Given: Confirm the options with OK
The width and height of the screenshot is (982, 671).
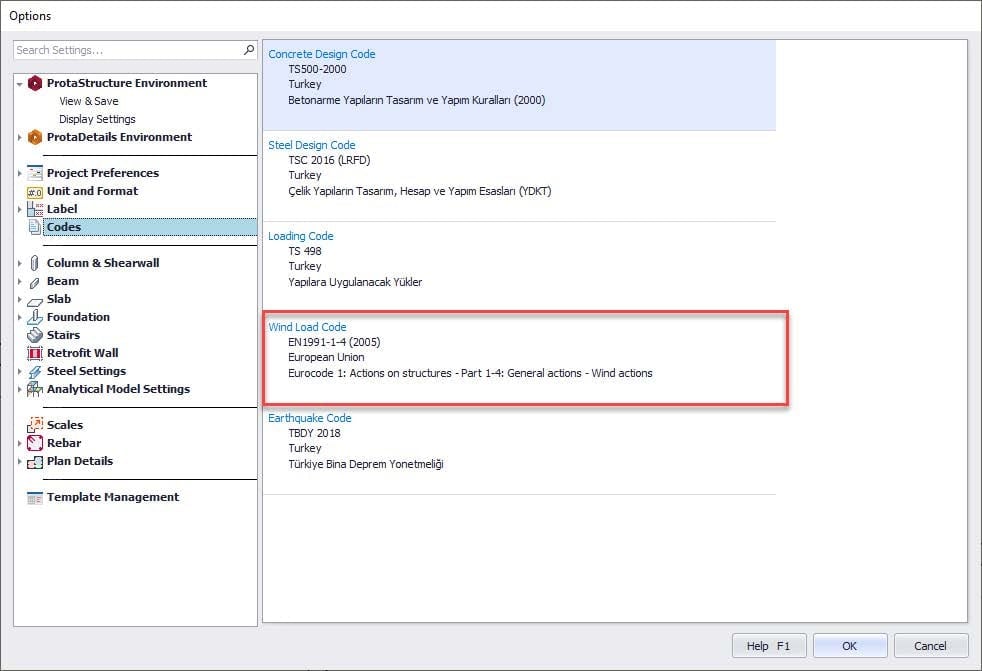Looking at the screenshot, I should [850, 645].
